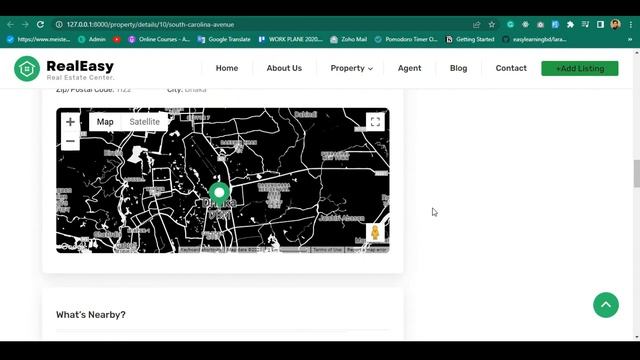Toggle fullscreen map view

(x=375, y=122)
